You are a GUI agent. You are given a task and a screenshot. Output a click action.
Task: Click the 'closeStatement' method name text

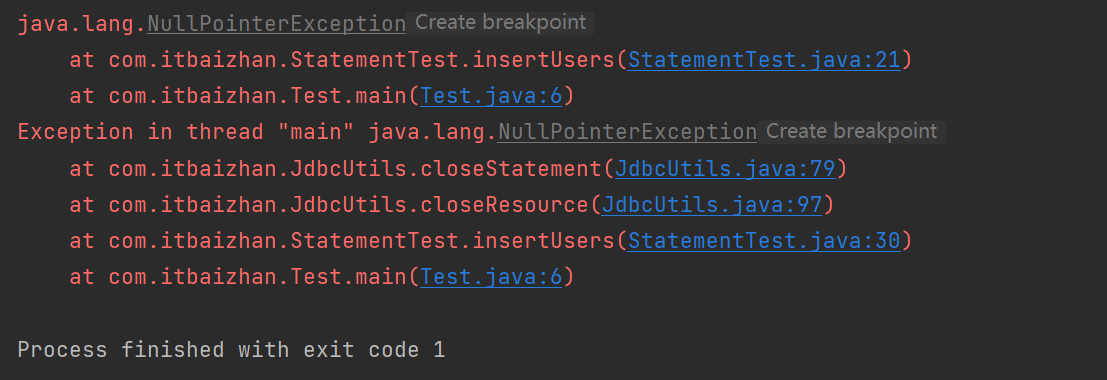[x=511, y=169]
